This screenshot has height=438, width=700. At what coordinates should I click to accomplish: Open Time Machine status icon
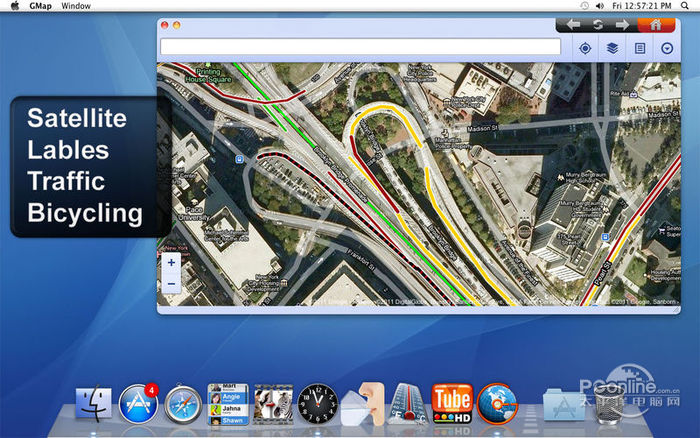[584, 6]
